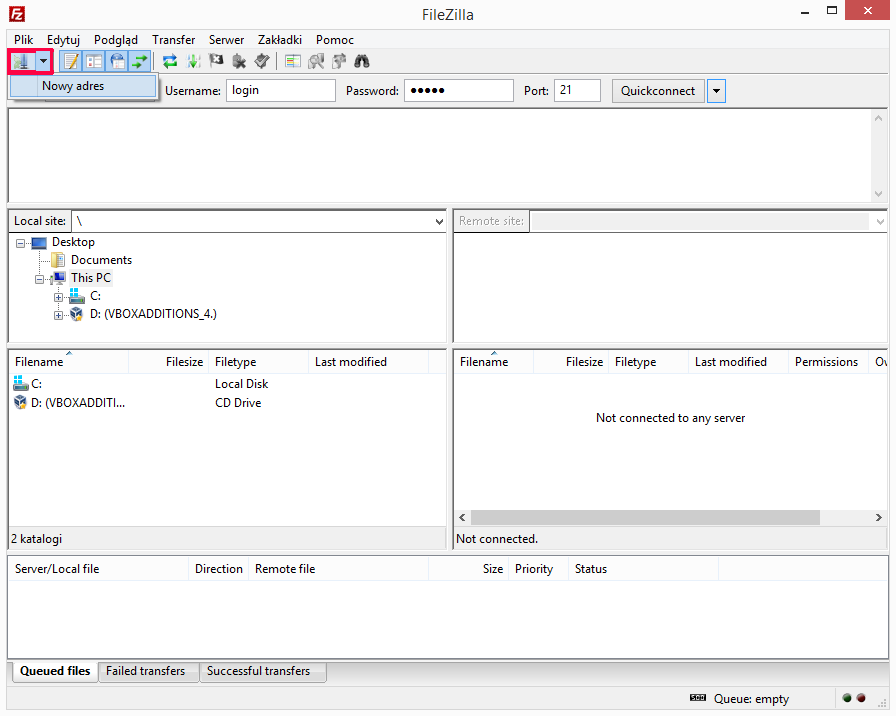The width and height of the screenshot is (896, 716).
Task: Toggle remote directory tree view icon
Action: pos(117,61)
